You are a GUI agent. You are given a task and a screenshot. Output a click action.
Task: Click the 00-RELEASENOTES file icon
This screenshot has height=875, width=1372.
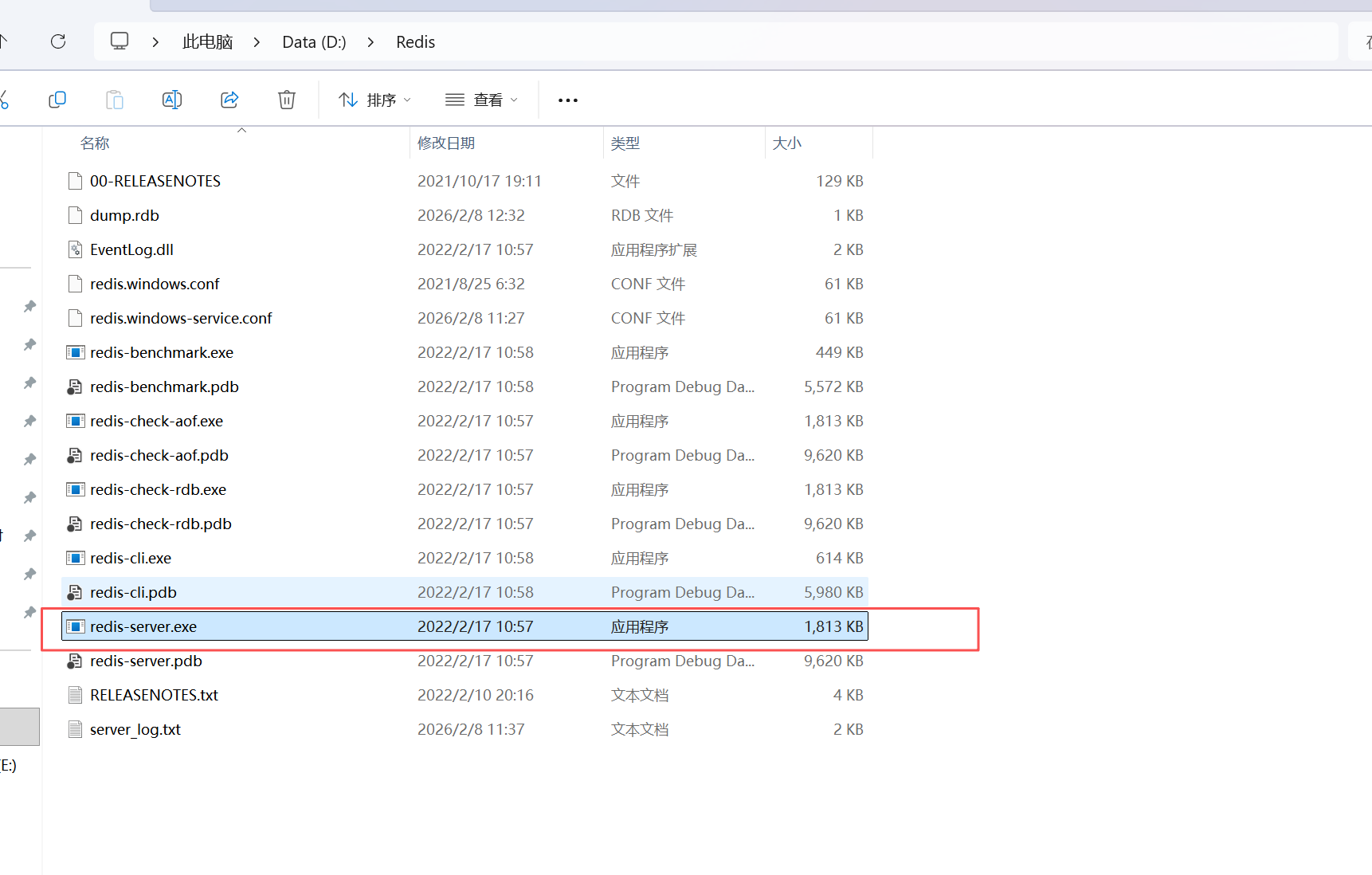[75, 181]
